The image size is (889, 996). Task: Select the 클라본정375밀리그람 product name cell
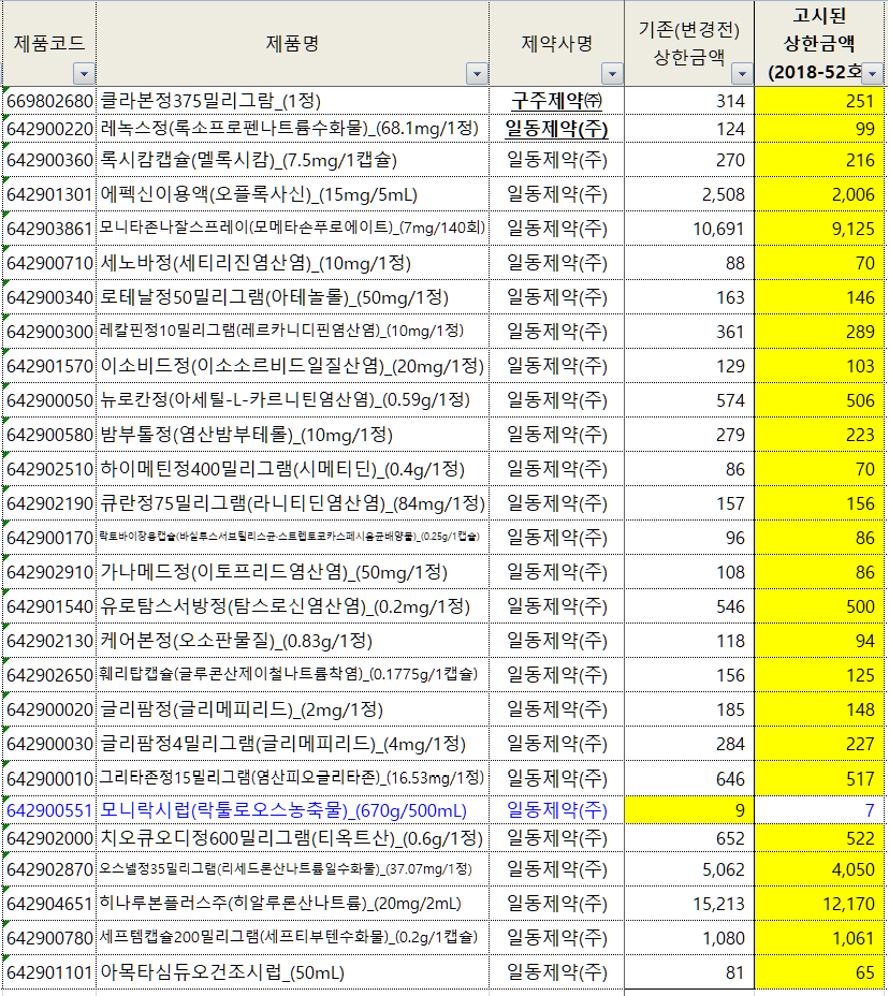pyautogui.click(x=293, y=101)
